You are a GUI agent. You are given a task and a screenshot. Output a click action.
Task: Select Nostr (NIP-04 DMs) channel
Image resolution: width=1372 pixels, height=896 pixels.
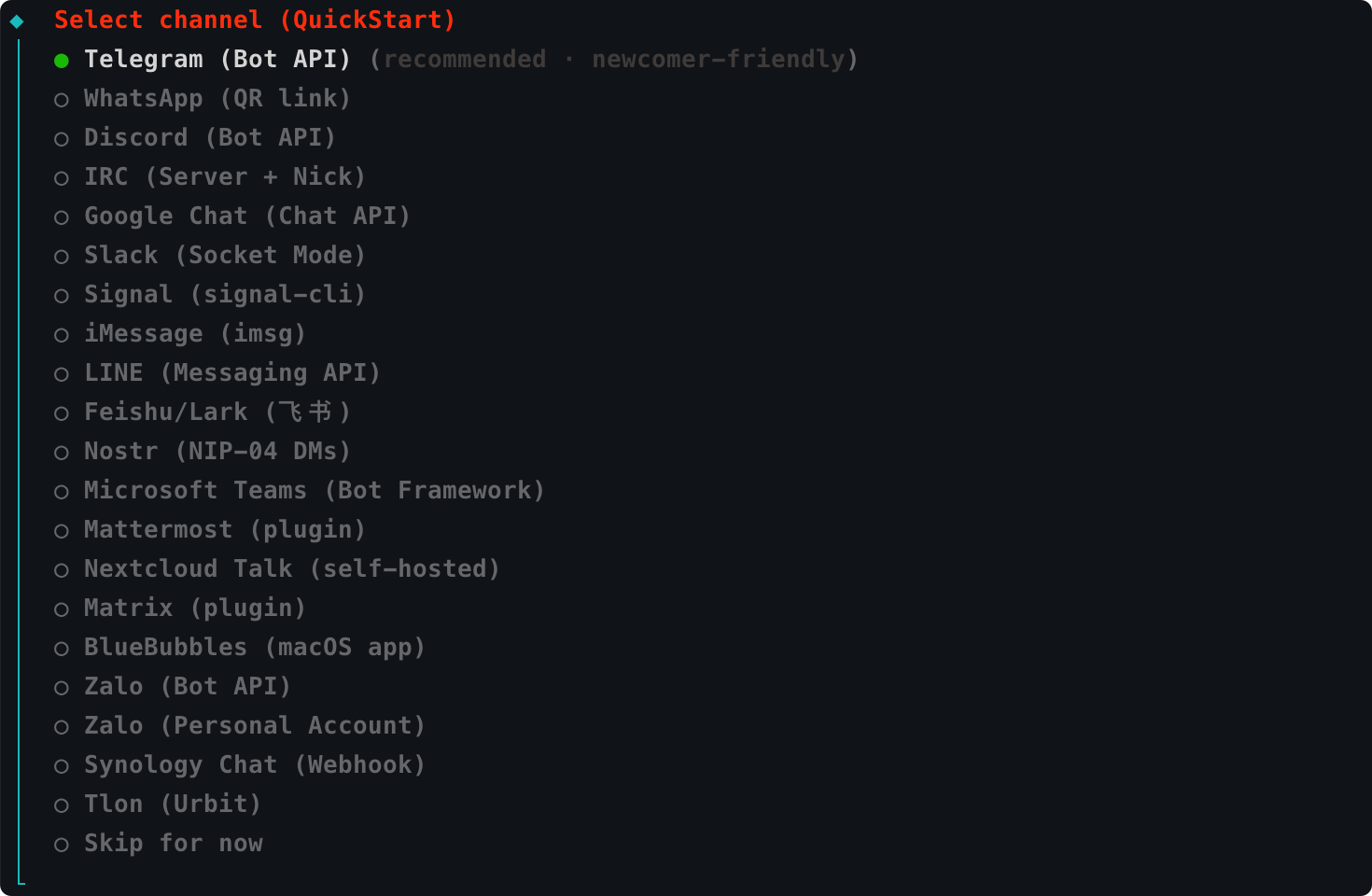[x=62, y=453]
